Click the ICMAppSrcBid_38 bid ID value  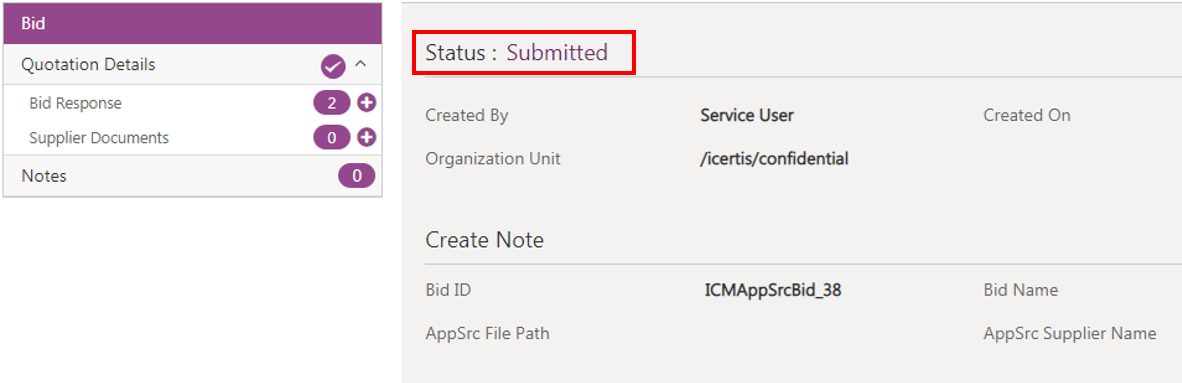[x=773, y=290]
